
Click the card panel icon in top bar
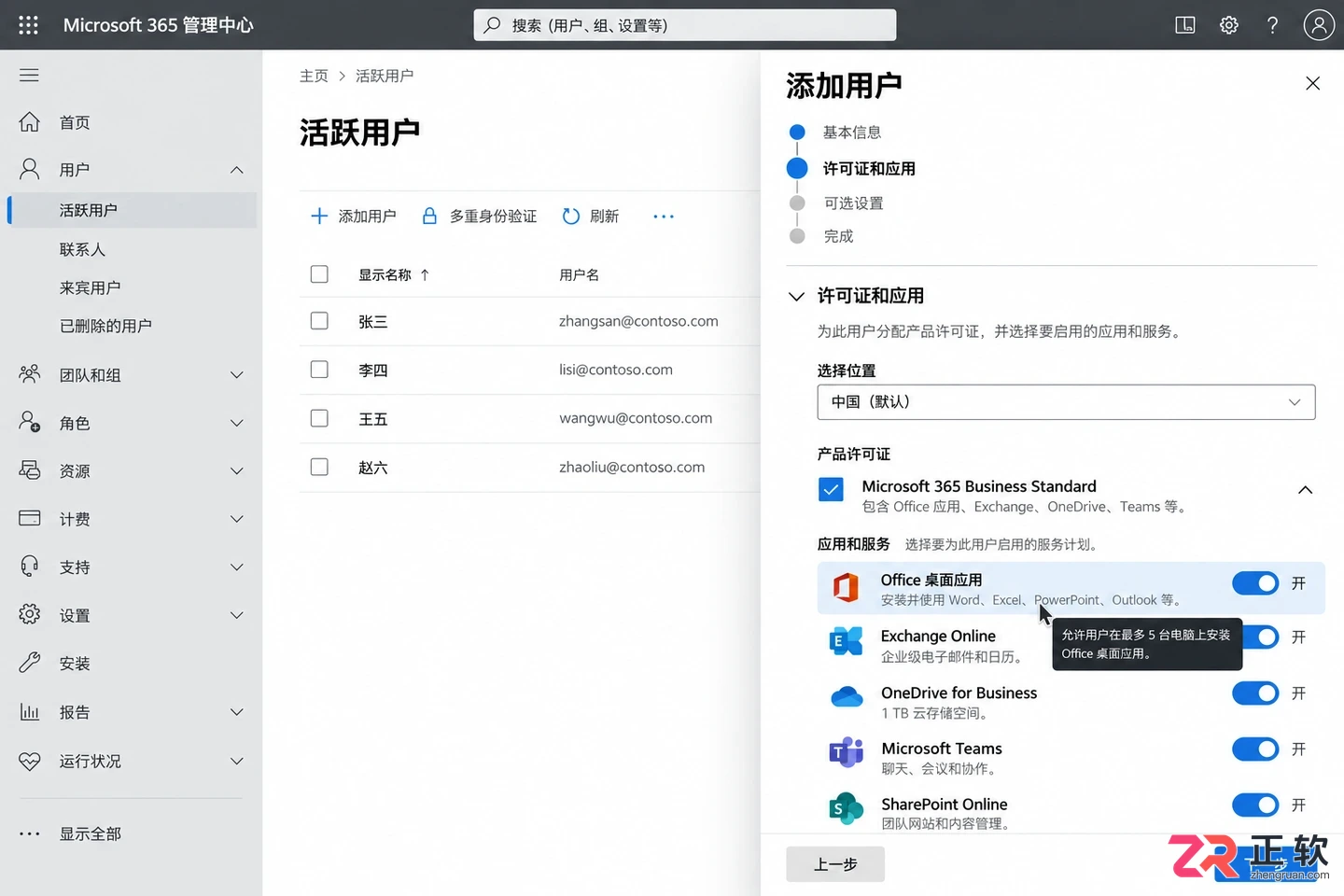[1185, 25]
